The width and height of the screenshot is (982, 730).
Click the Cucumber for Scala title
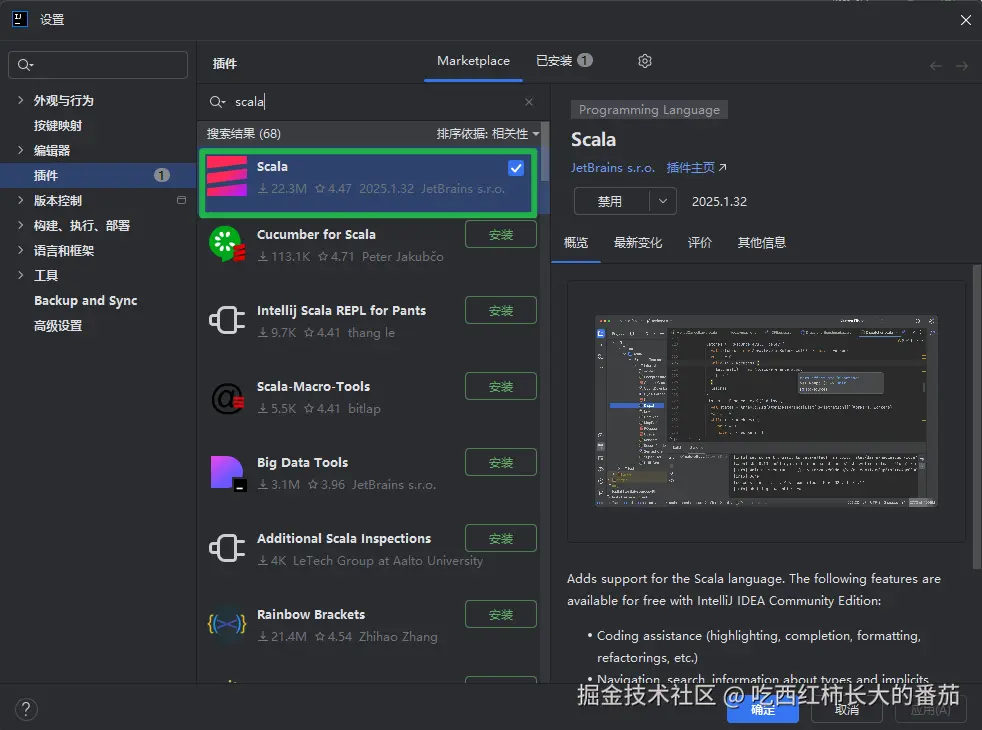pos(316,234)
